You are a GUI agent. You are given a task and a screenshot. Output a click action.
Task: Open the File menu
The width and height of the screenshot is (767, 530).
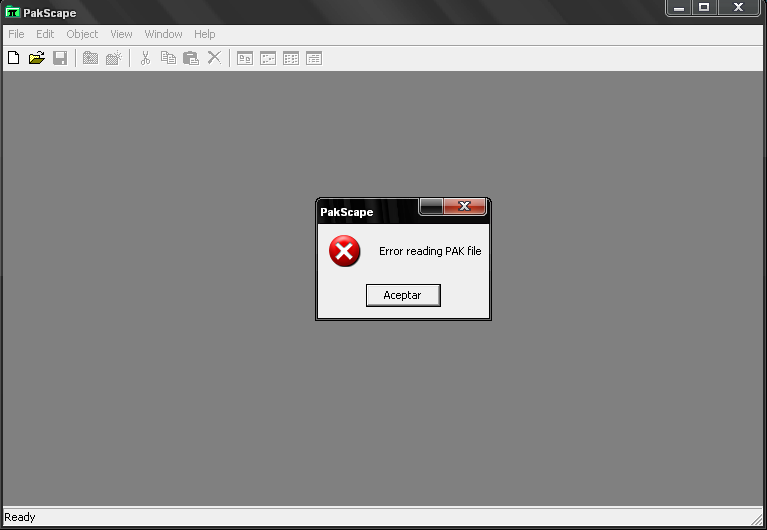click(16, 34)
